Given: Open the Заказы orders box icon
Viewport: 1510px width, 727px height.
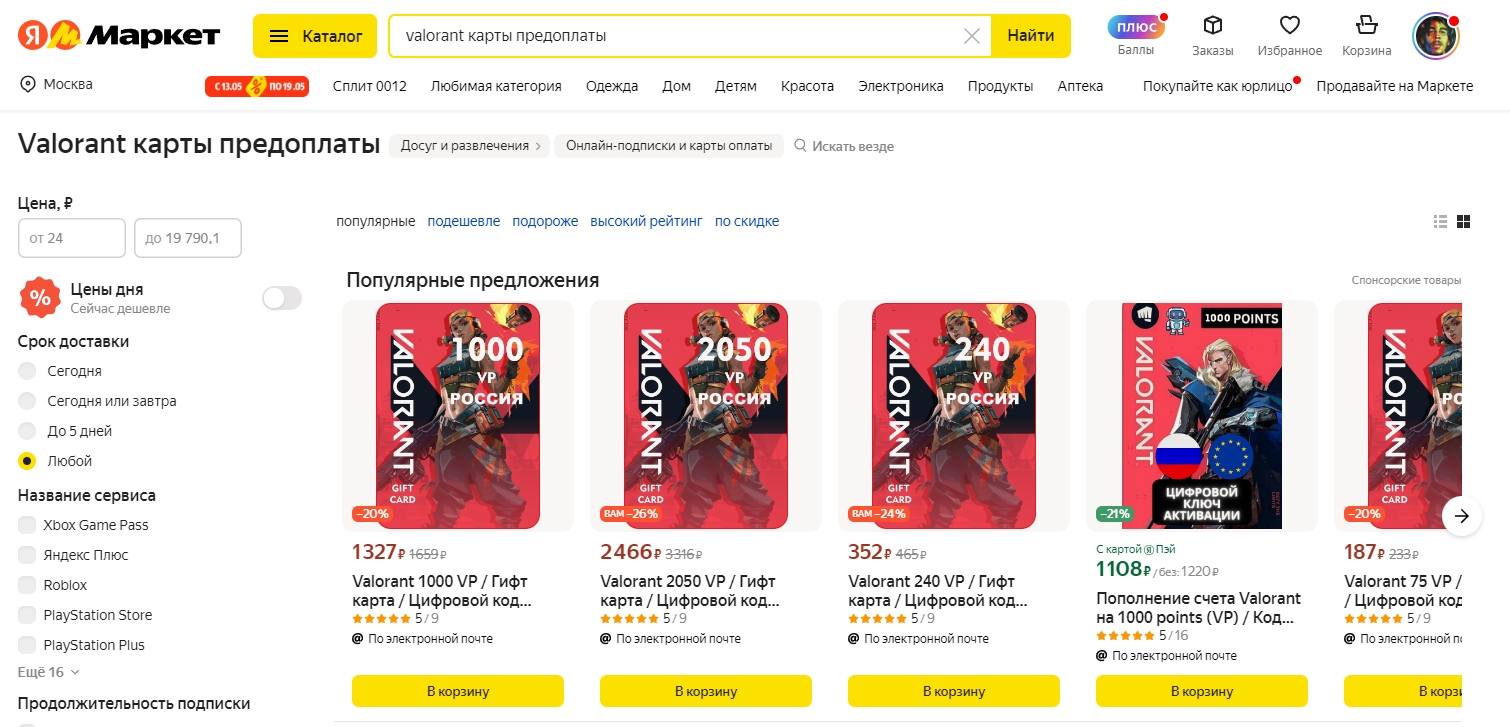Looking at the screenshot, I should pyautogui.click(x=1212, y=26).
